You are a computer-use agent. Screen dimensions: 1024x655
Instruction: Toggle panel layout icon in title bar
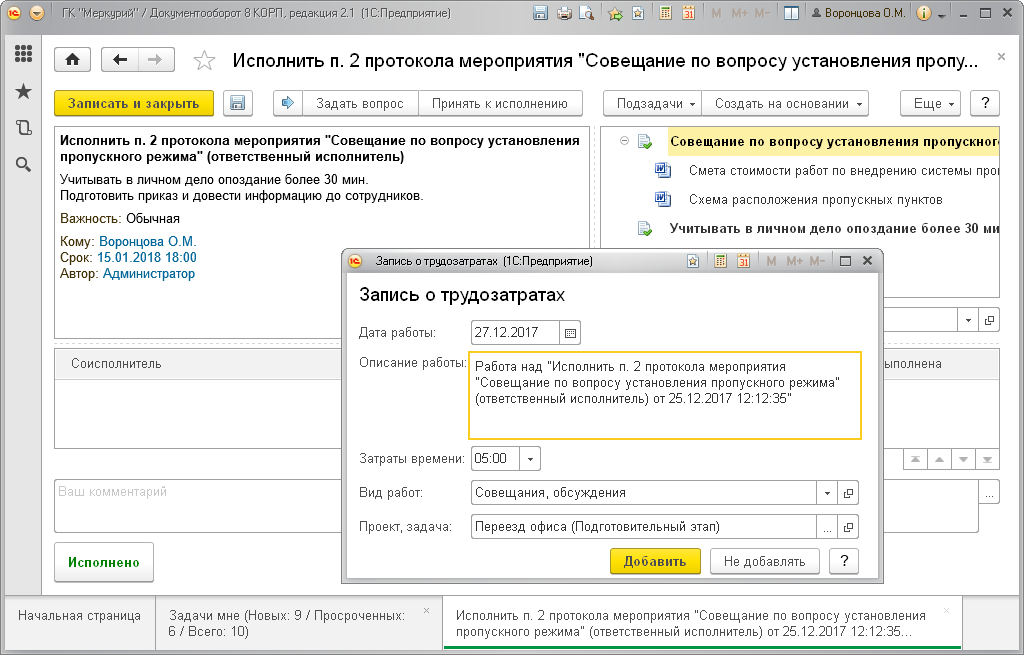[x=792, y=13]
